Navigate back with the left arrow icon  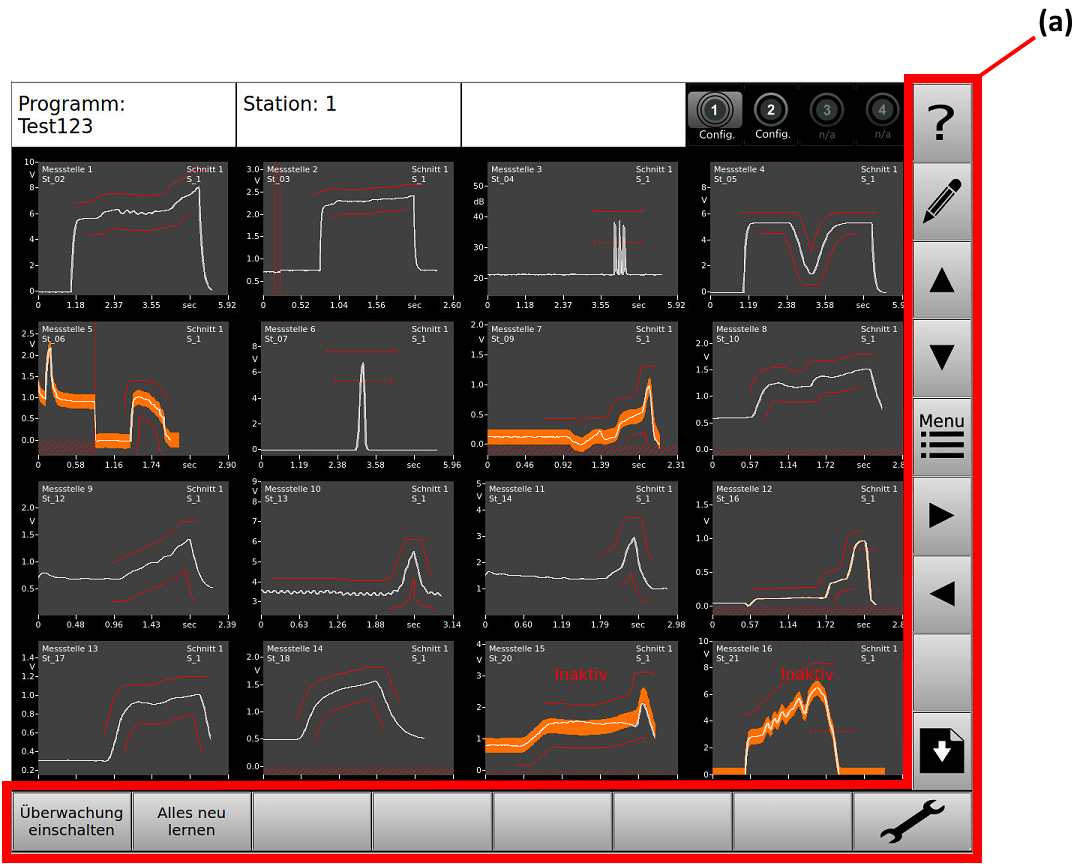941,590
